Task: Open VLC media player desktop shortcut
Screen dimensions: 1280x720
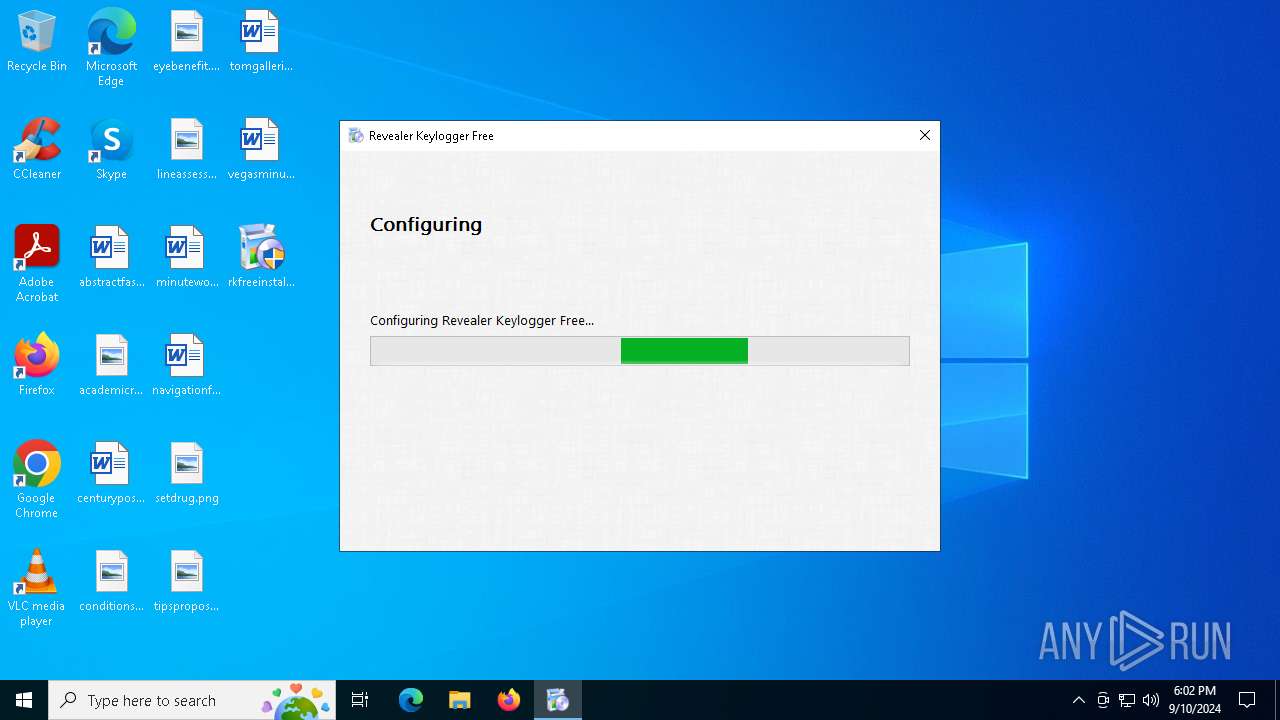Action: pos(37,588)
